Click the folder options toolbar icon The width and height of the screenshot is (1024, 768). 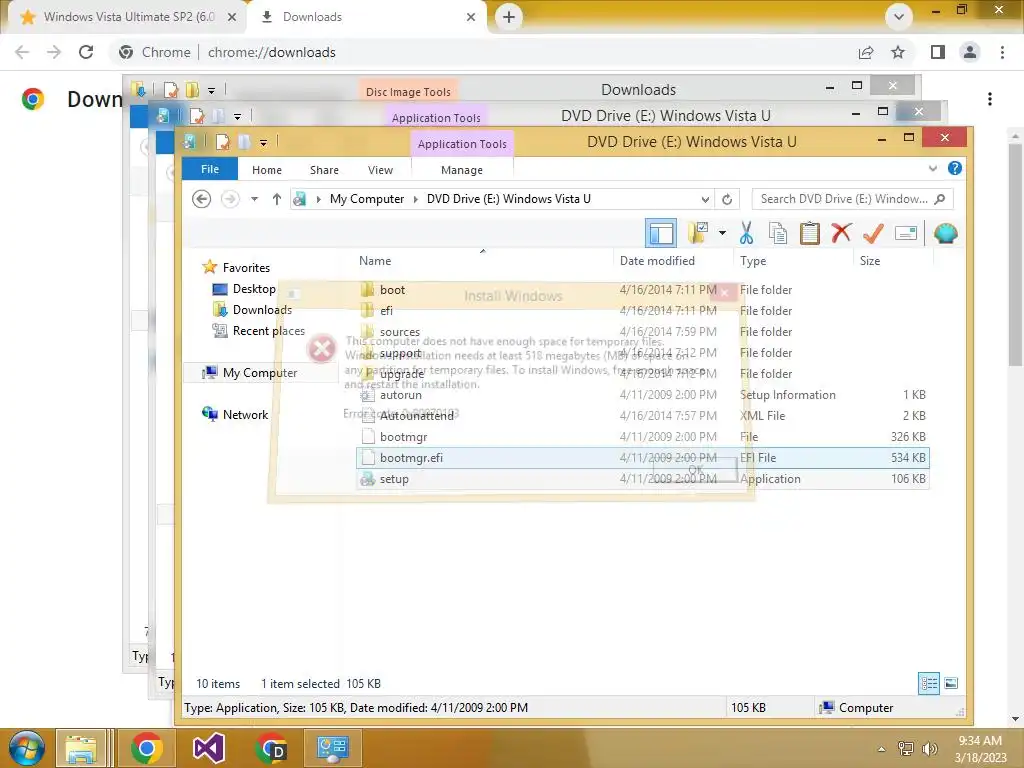(x=698, y=232)
